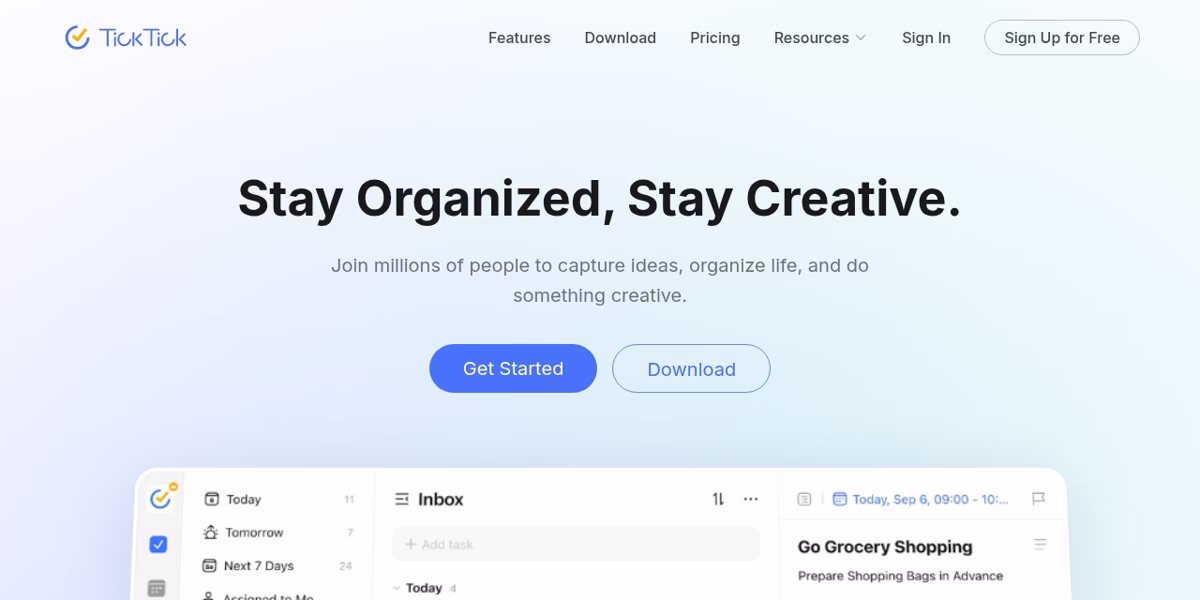Open the Features page
1200x600 pixels.
[519, 38]
